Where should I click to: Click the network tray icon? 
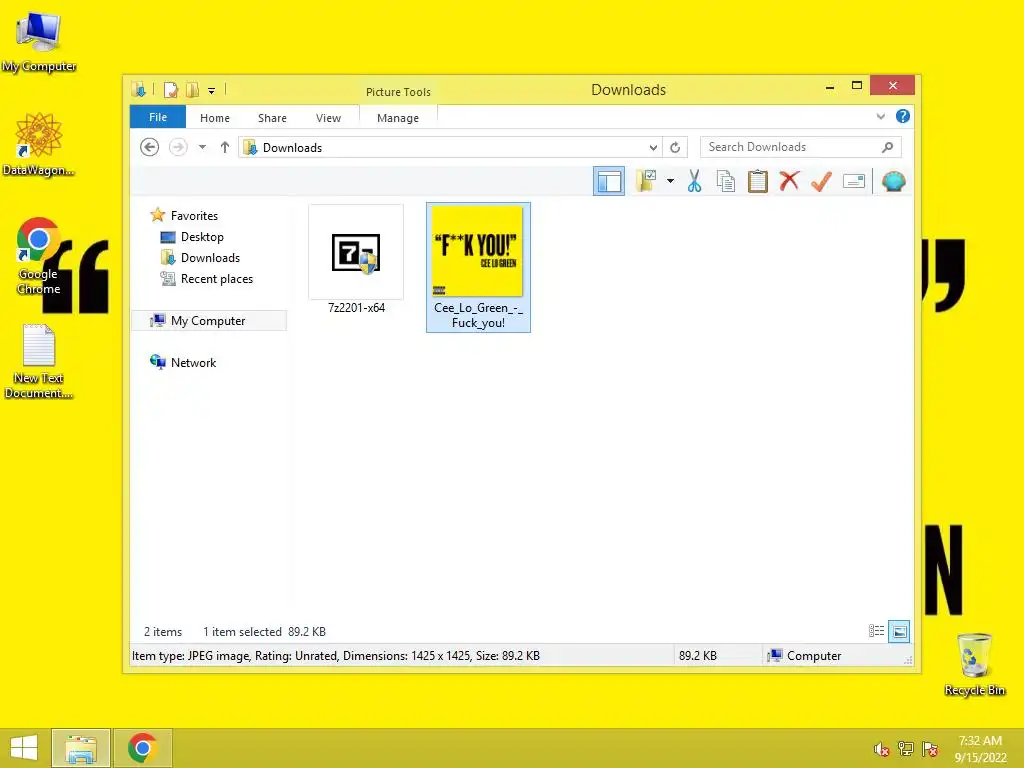pos(905,749)
